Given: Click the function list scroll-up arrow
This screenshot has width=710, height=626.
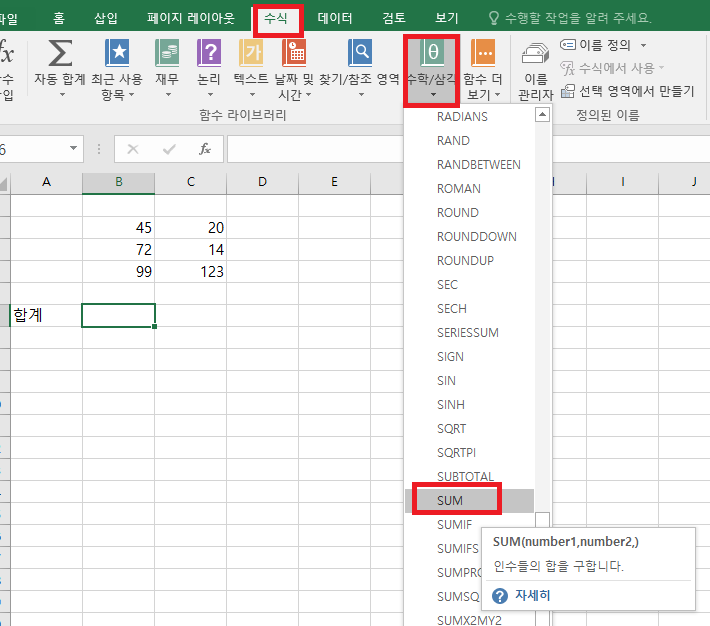Looking at the screenshot, I should [x=543, y=115].
